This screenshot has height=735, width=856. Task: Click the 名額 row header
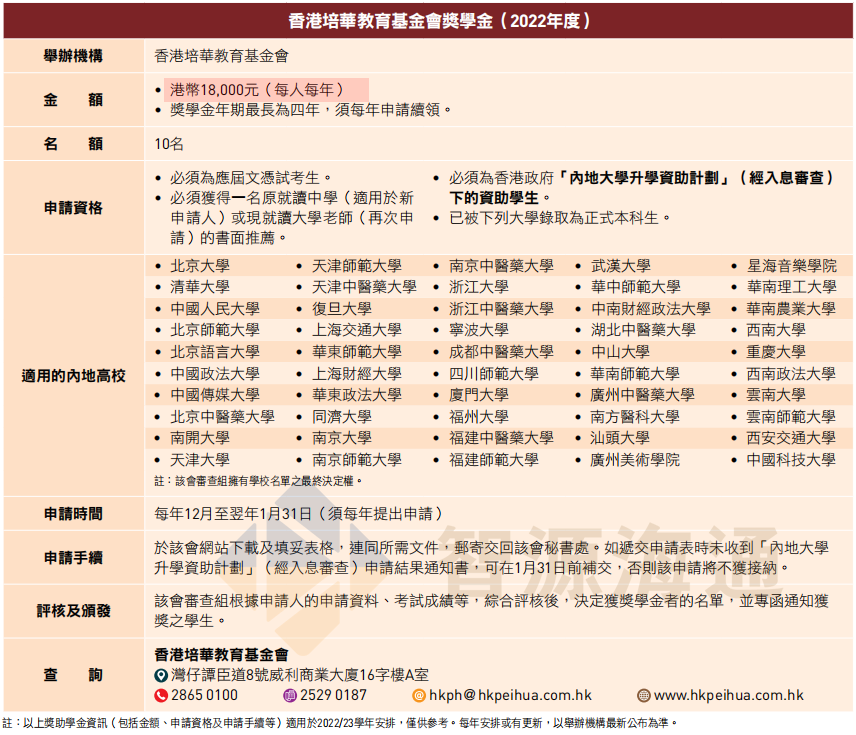(74, 144)
